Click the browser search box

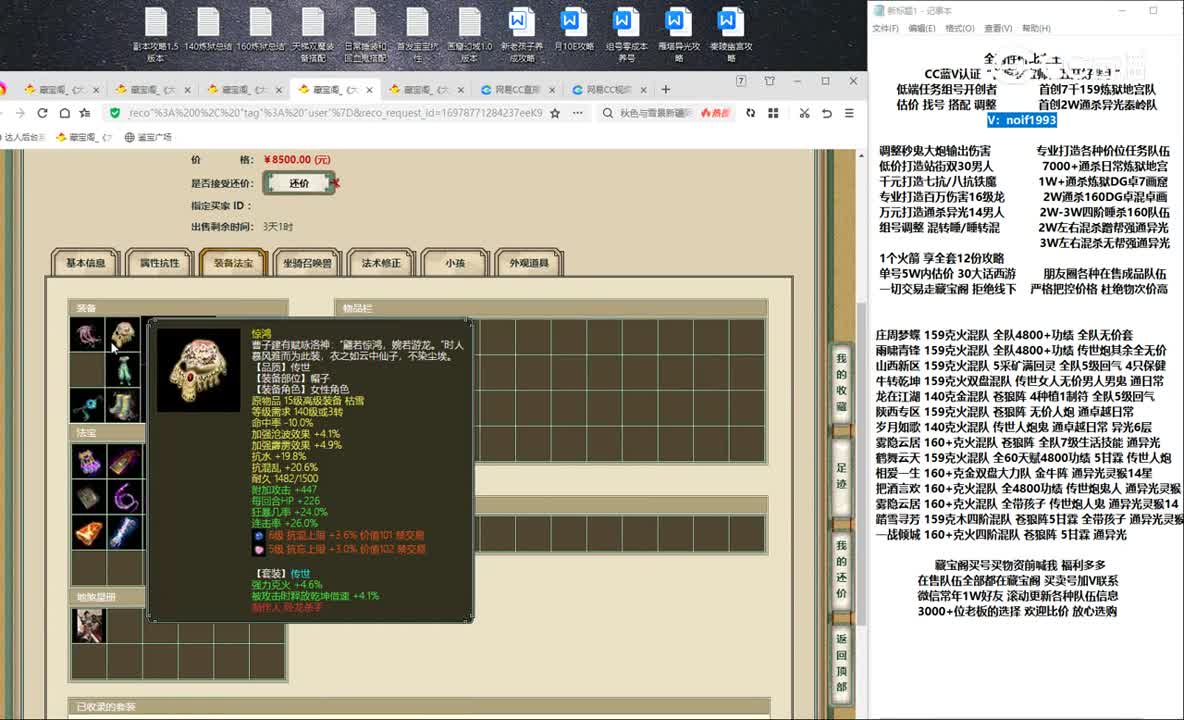click(x=654, y=113)
